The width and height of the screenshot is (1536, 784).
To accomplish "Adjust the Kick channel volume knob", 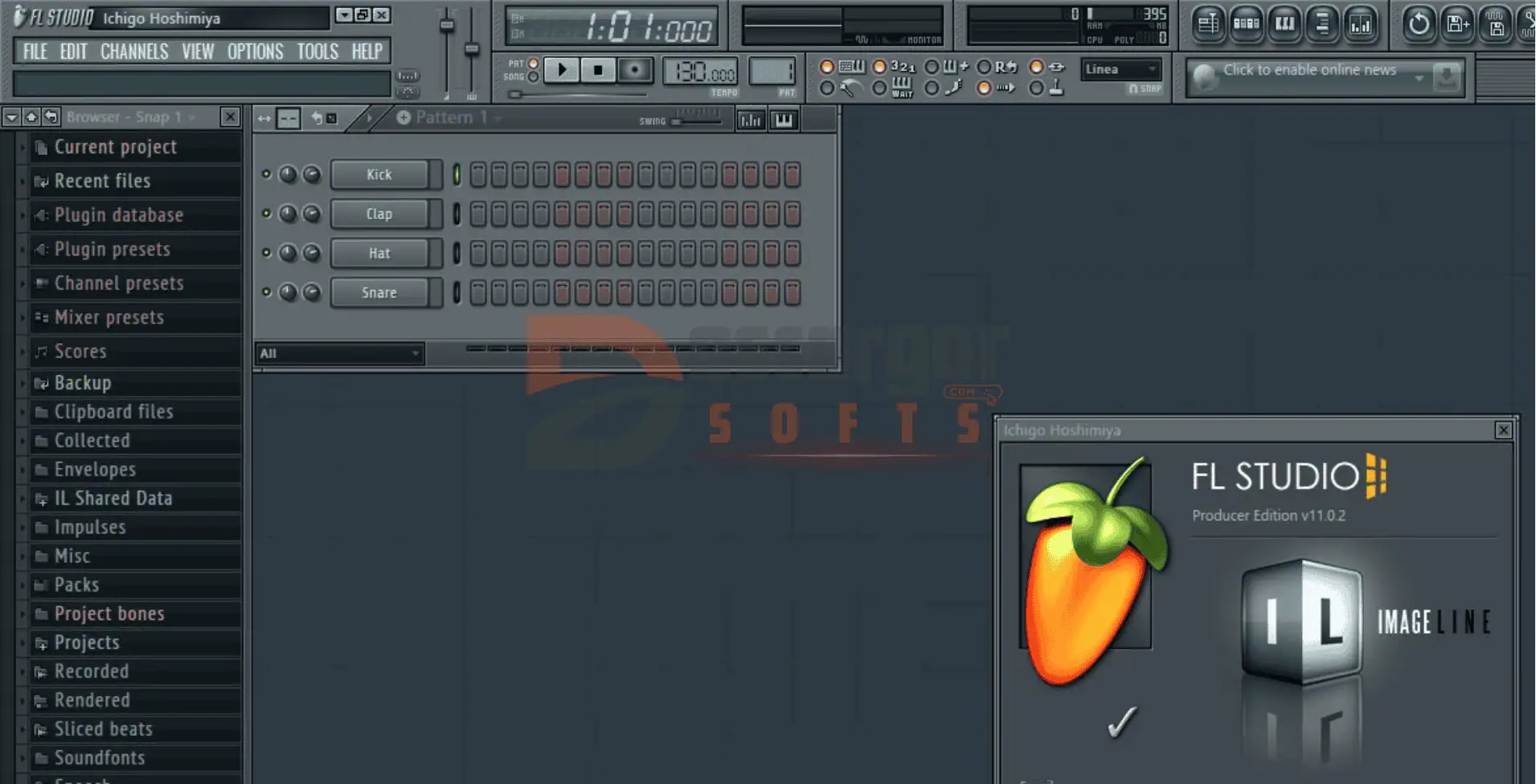I will [x=312, y=174].
